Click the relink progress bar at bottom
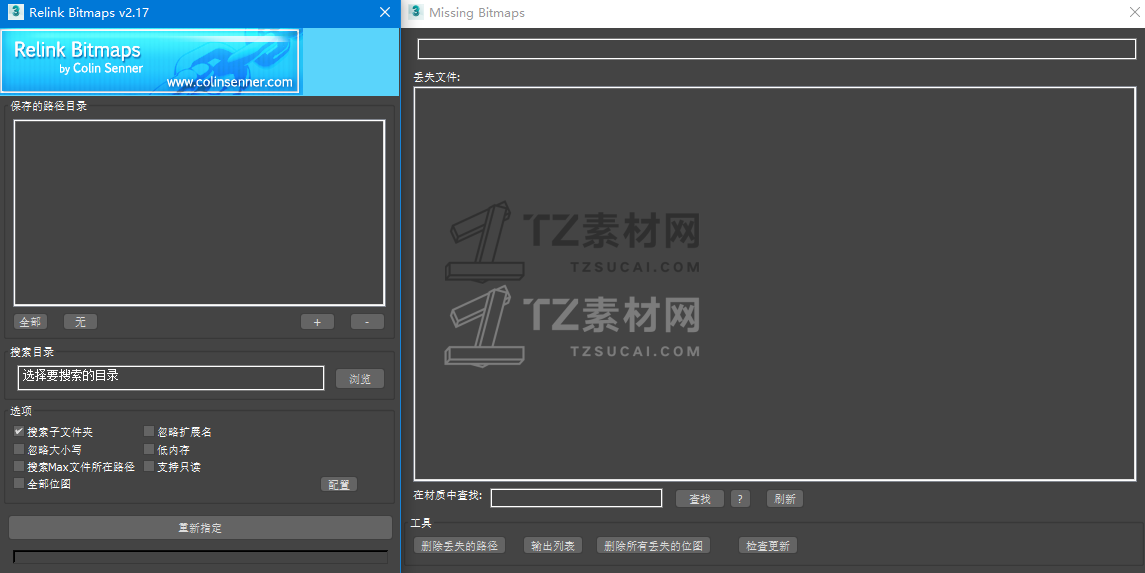 [200, 558]
